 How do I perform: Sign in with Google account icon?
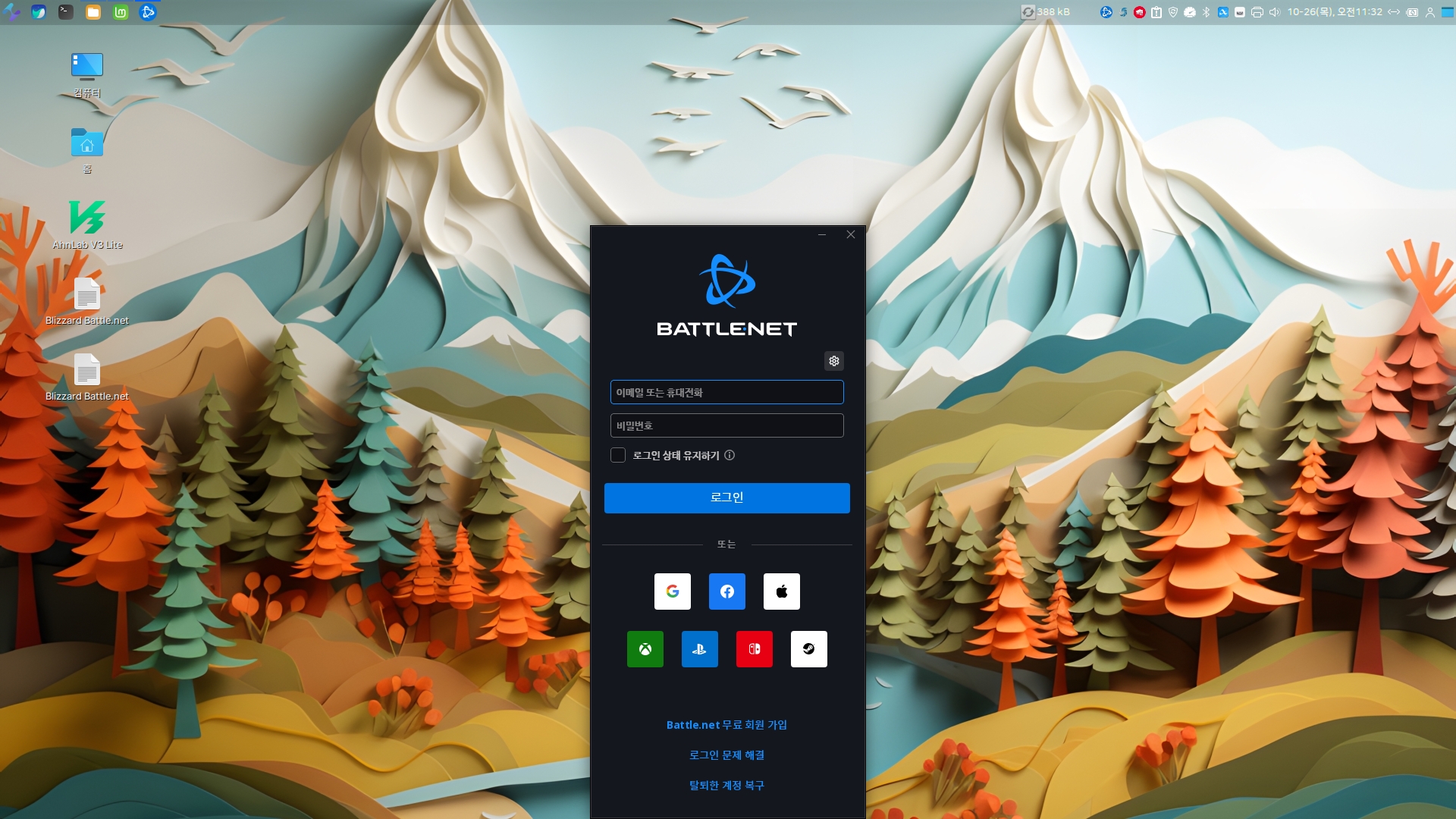672,591
